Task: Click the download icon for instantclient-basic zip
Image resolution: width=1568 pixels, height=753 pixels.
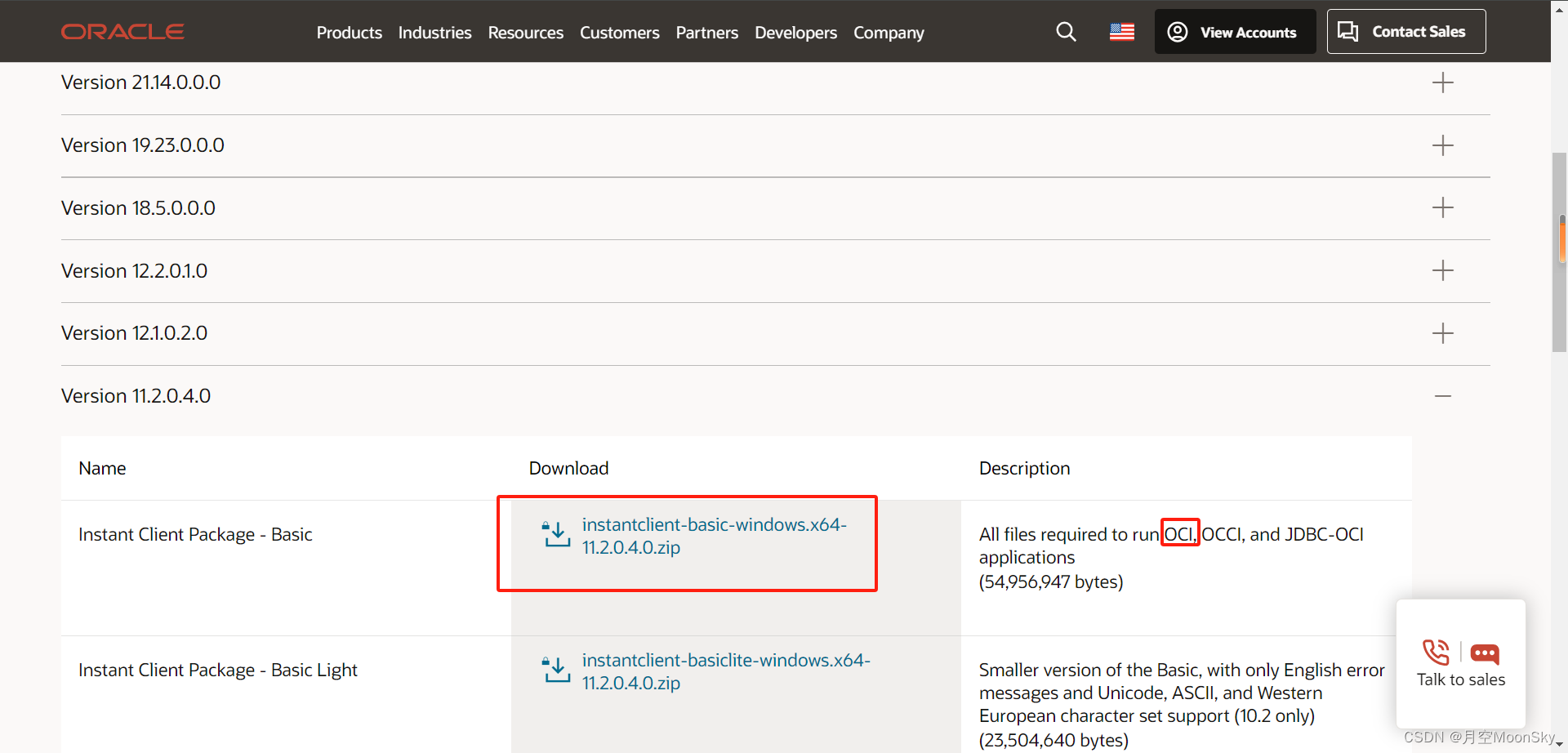Action: (557, 534)
